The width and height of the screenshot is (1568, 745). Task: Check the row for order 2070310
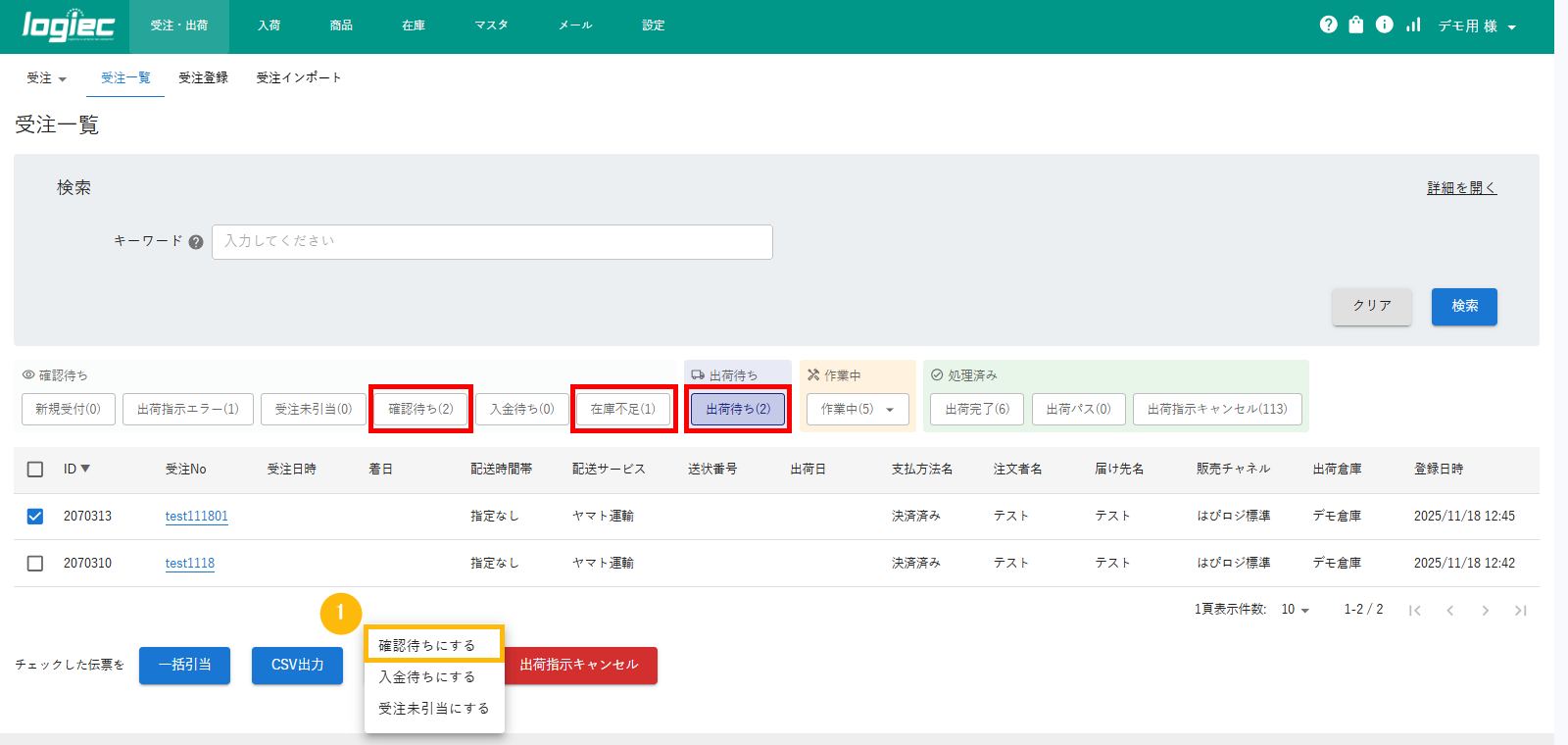tap(35, 564)
